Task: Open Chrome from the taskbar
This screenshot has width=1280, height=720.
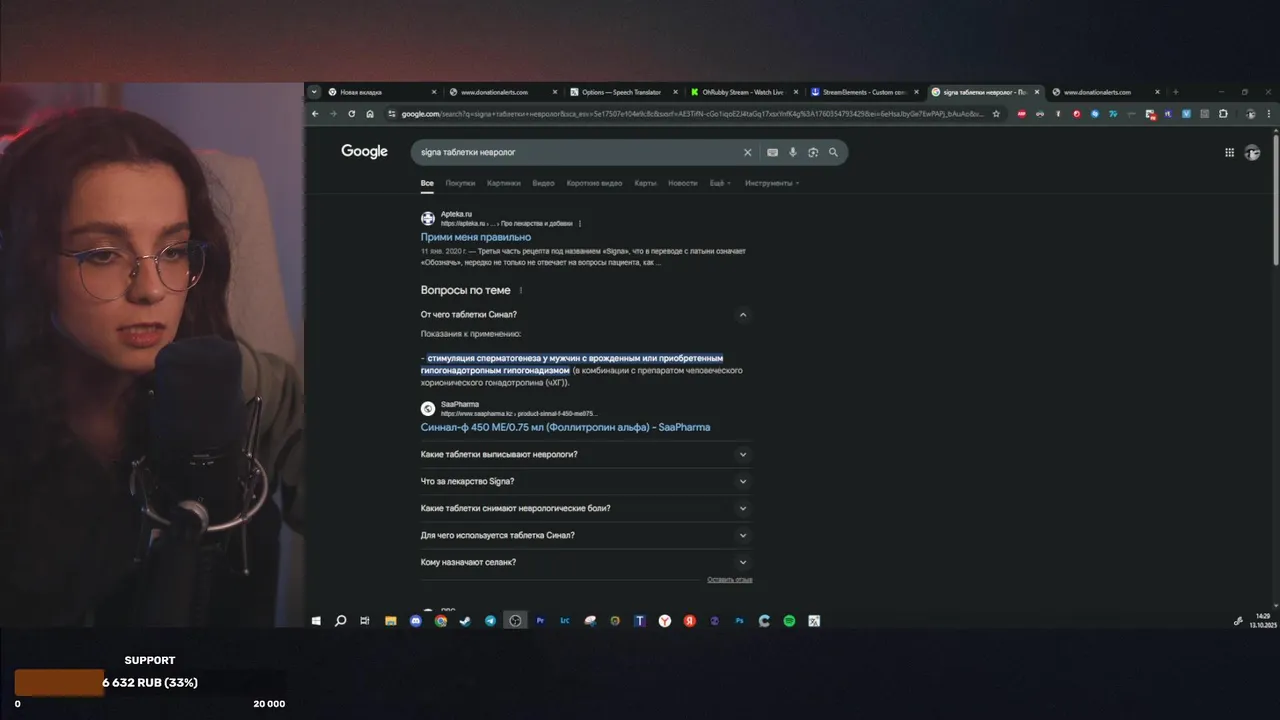Action: click(x=441, y=621)
